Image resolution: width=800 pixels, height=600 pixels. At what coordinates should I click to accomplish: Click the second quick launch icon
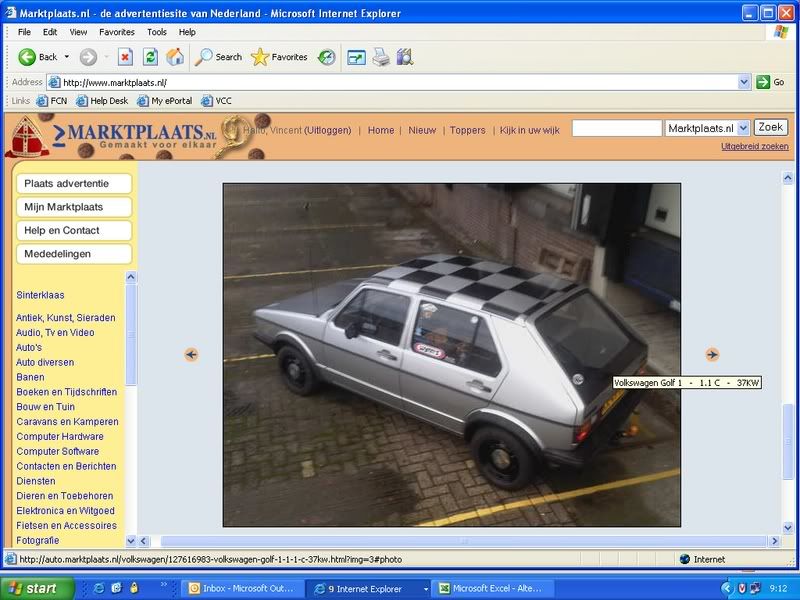(116, 588)
